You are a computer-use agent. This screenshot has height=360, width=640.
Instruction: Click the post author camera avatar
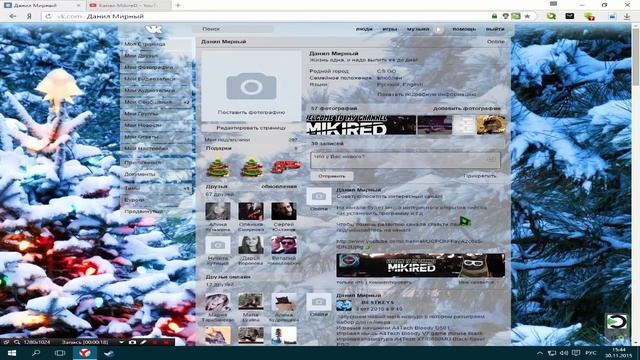tap(319, 196)
